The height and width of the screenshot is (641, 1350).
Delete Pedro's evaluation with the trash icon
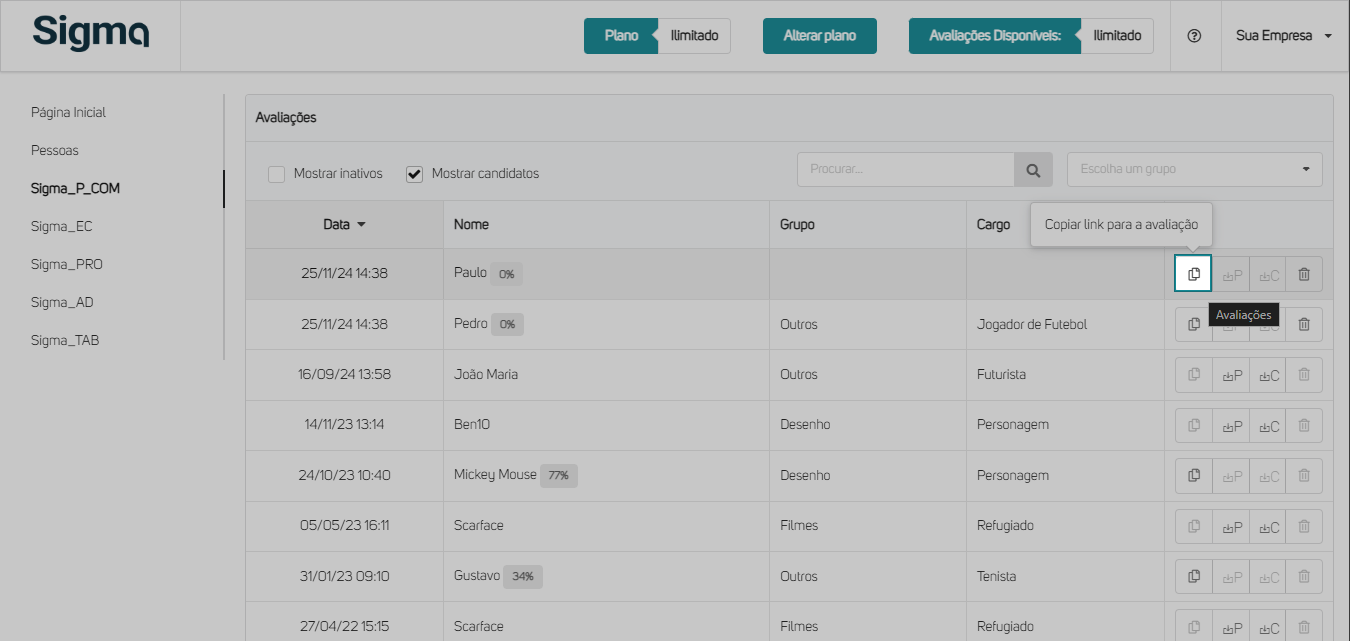[1304, 324]
